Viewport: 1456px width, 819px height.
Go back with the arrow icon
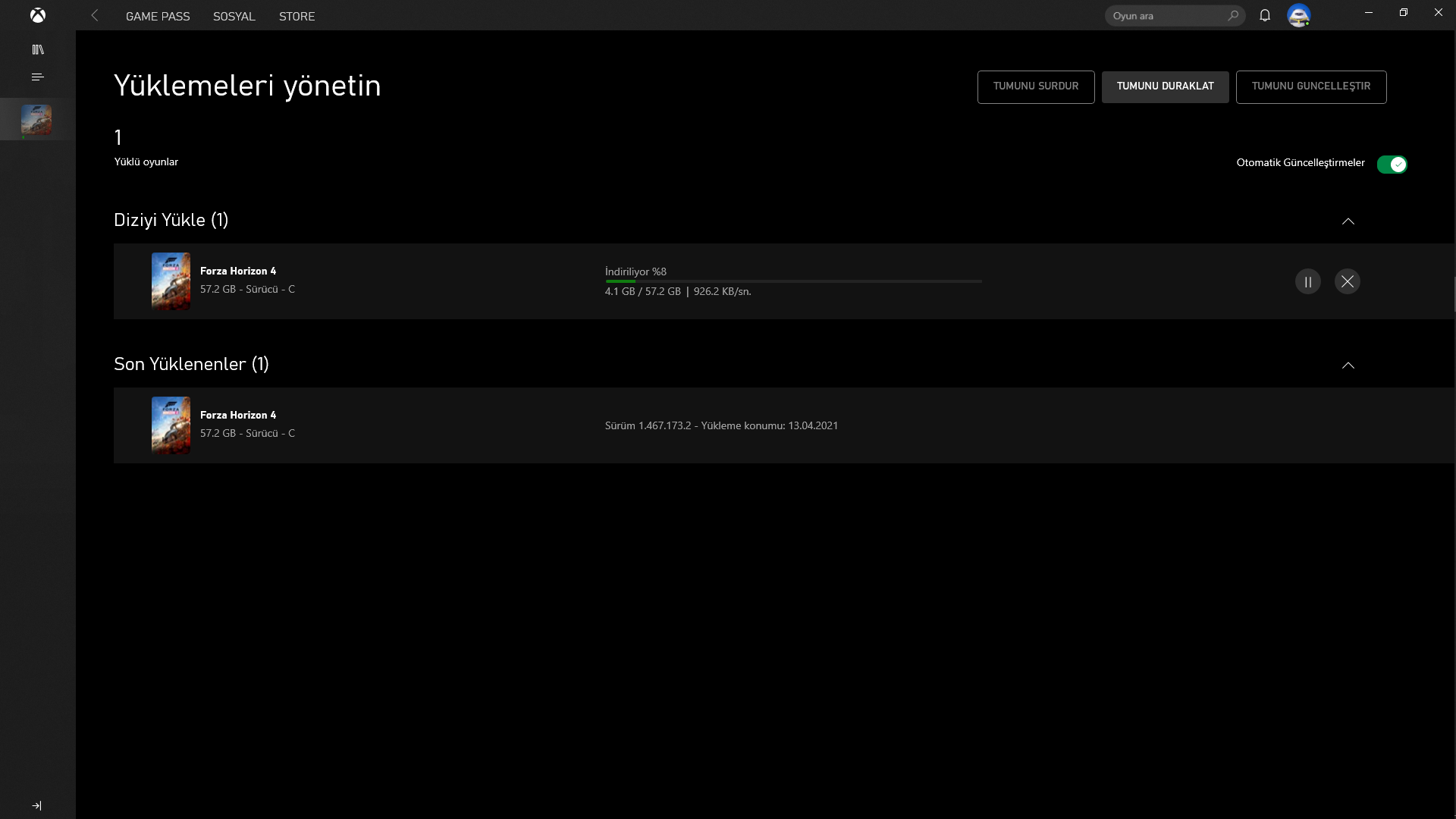point(95,15)
